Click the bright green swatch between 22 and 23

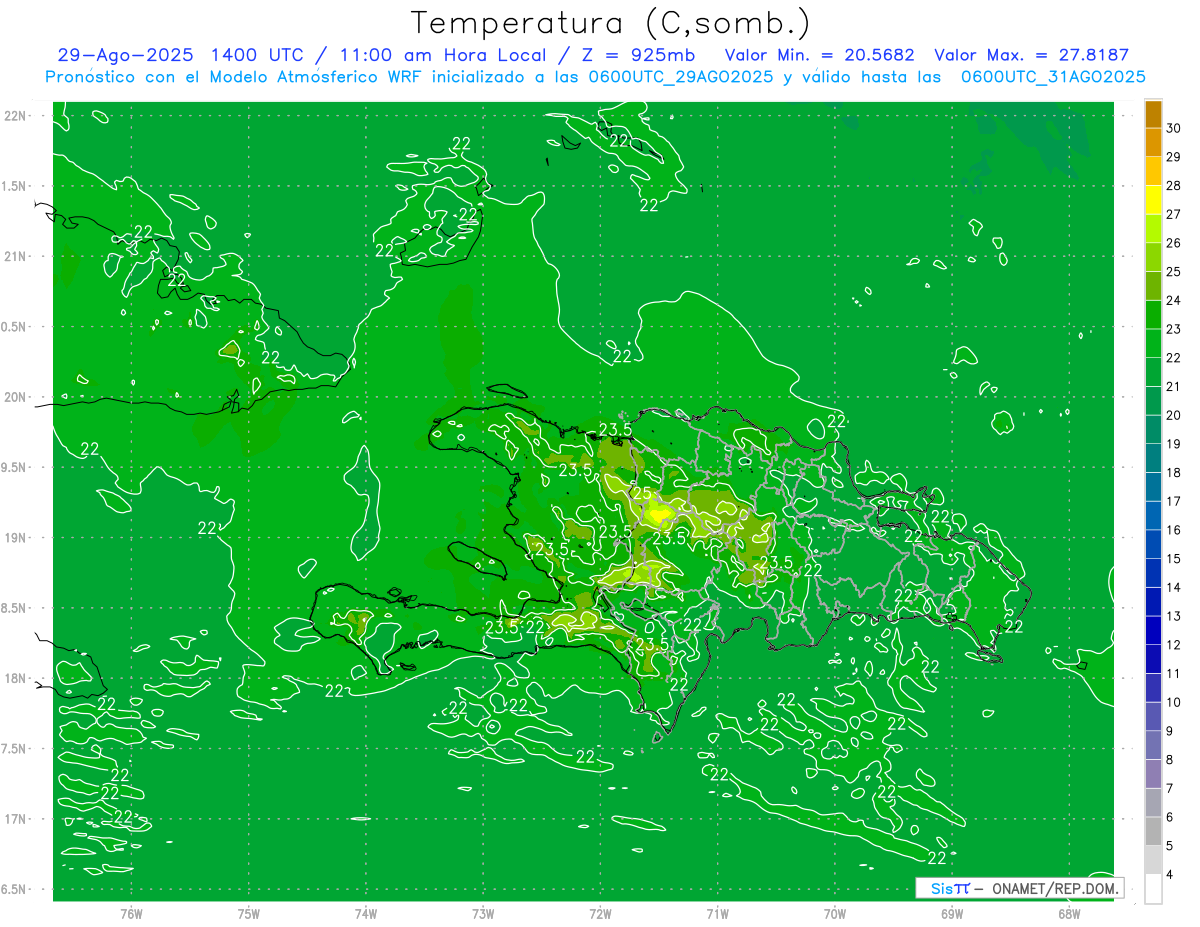coord(1153,343)
